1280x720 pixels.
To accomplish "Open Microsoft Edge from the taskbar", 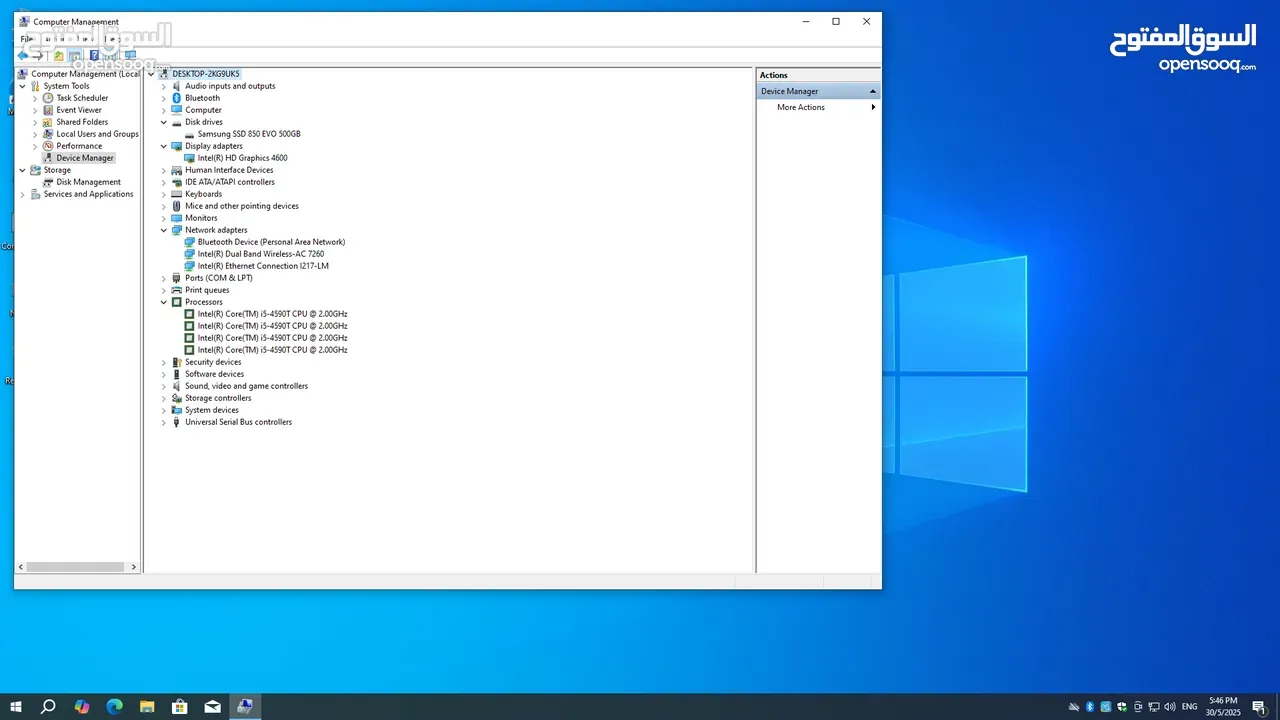I will pyautogui.click(x=114, y=707).
